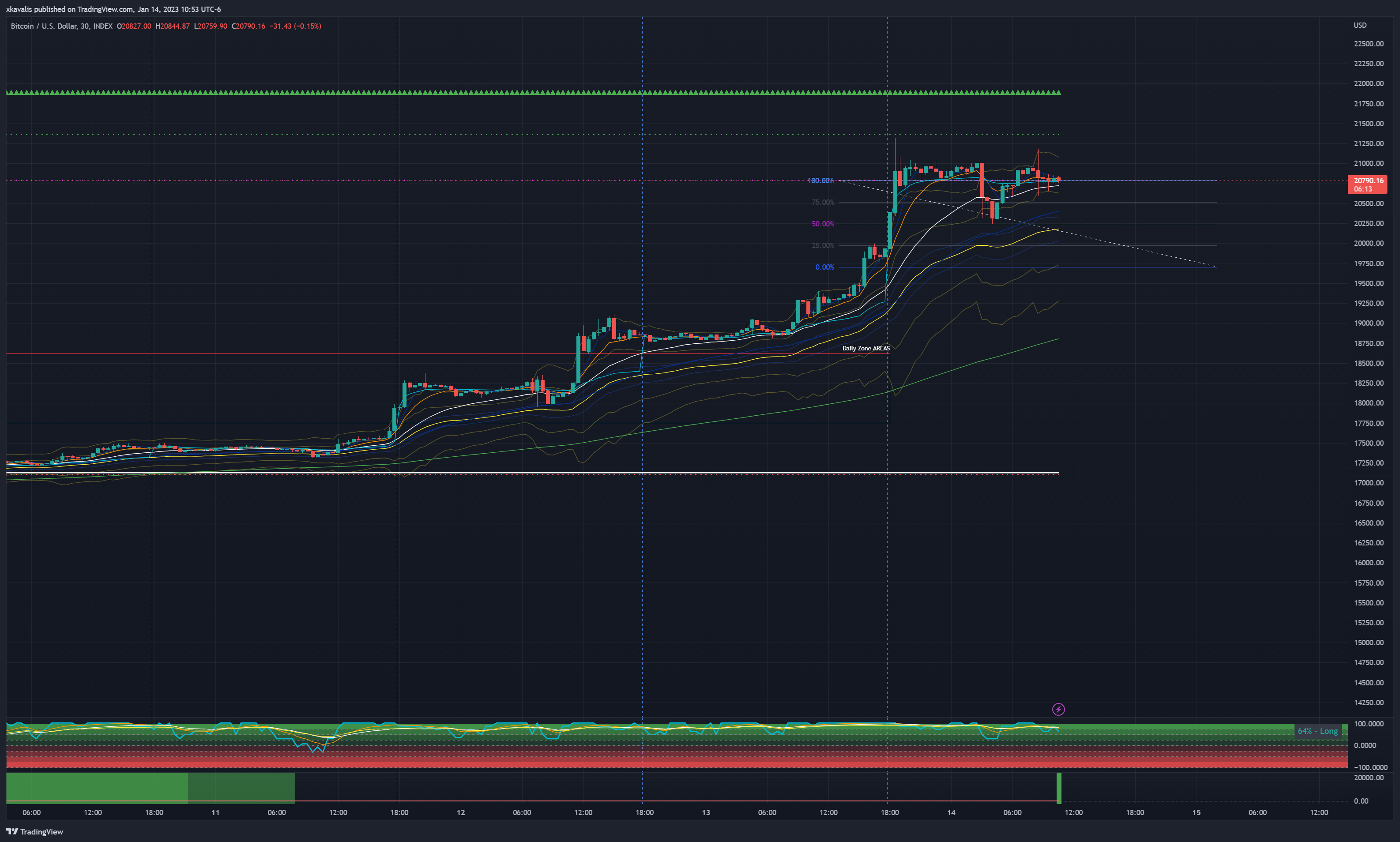
Task: Click the USD currency label on price axis
Action: click(x=1360, y=26)
